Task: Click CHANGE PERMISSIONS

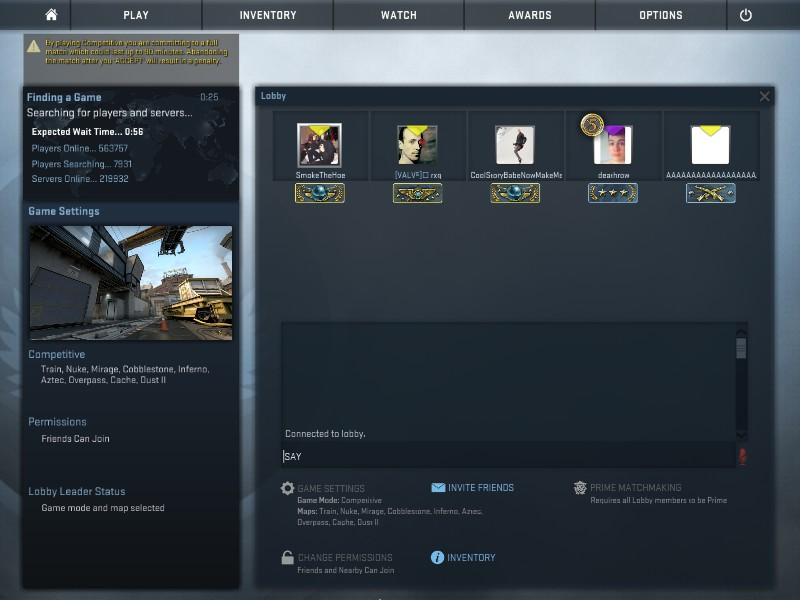Action: [x=345, y=558]
